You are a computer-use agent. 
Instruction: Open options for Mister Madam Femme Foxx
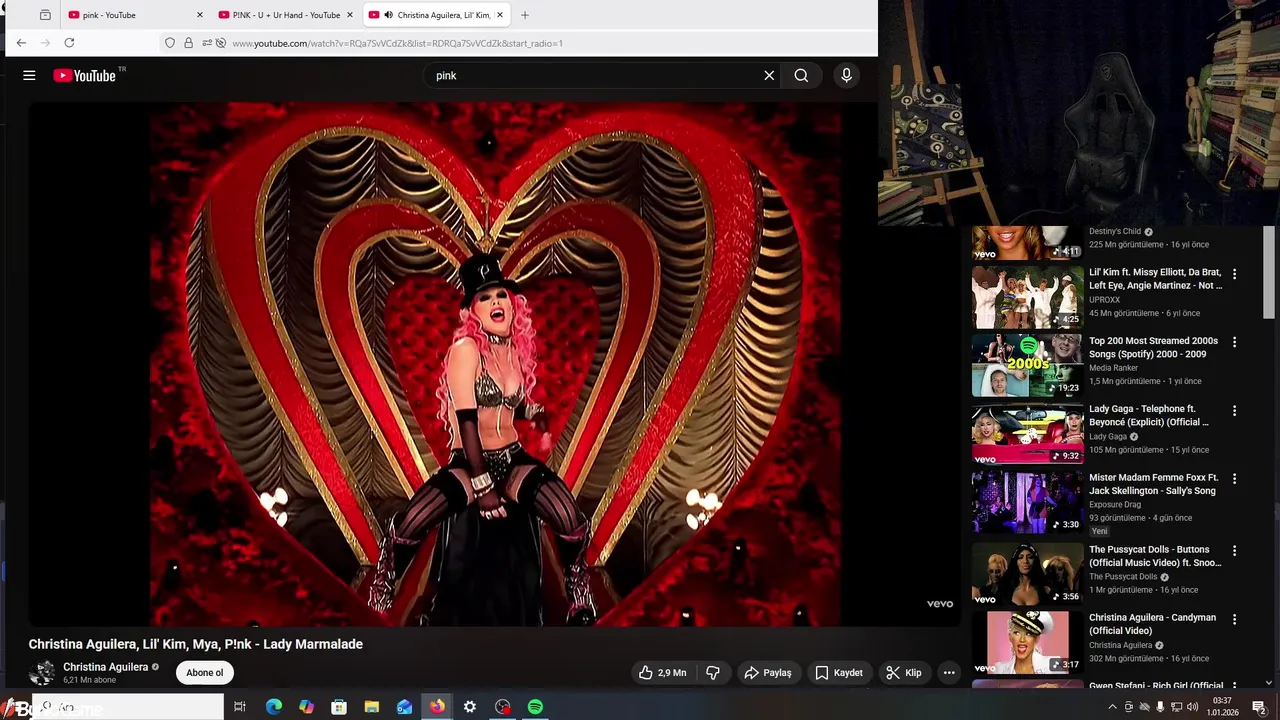click(1234, 479)
